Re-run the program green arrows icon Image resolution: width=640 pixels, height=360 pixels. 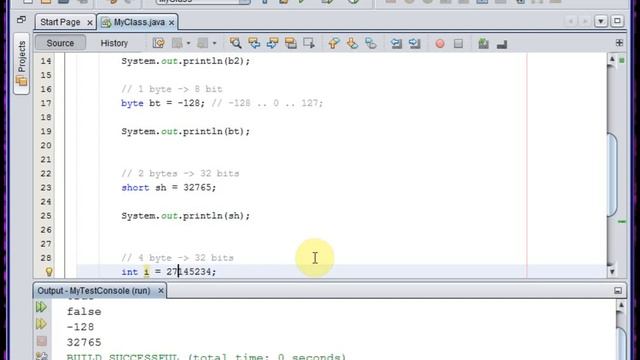(41, 307)
